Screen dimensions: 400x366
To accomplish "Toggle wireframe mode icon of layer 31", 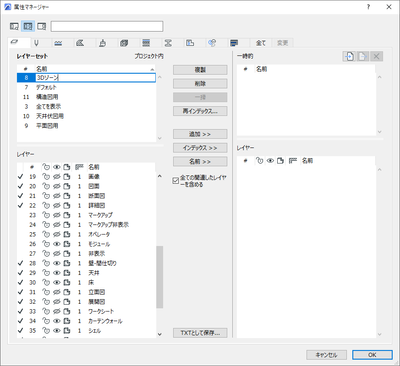I will pos(67,292).
